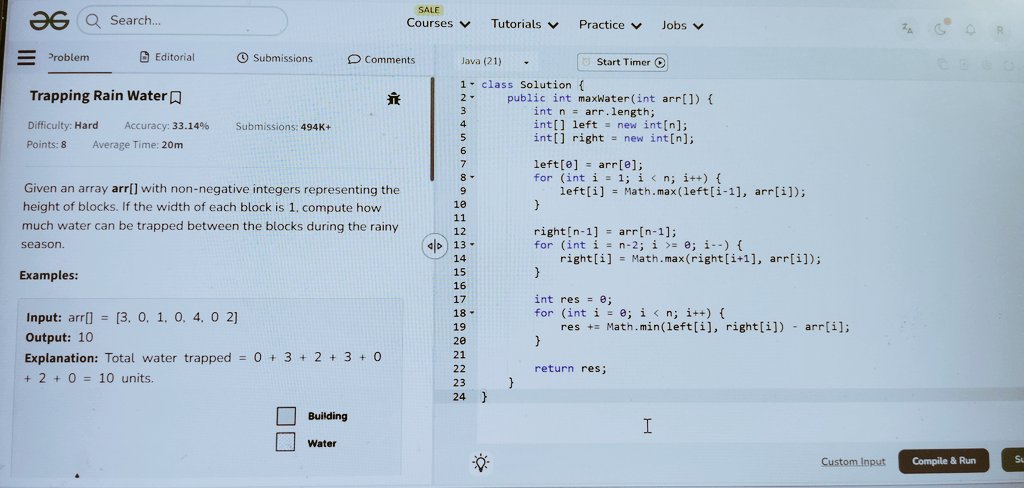This screenshot has width=1024, height=488.
Task: Click the Input: arr[] example line
Action: tap(132, 318)
